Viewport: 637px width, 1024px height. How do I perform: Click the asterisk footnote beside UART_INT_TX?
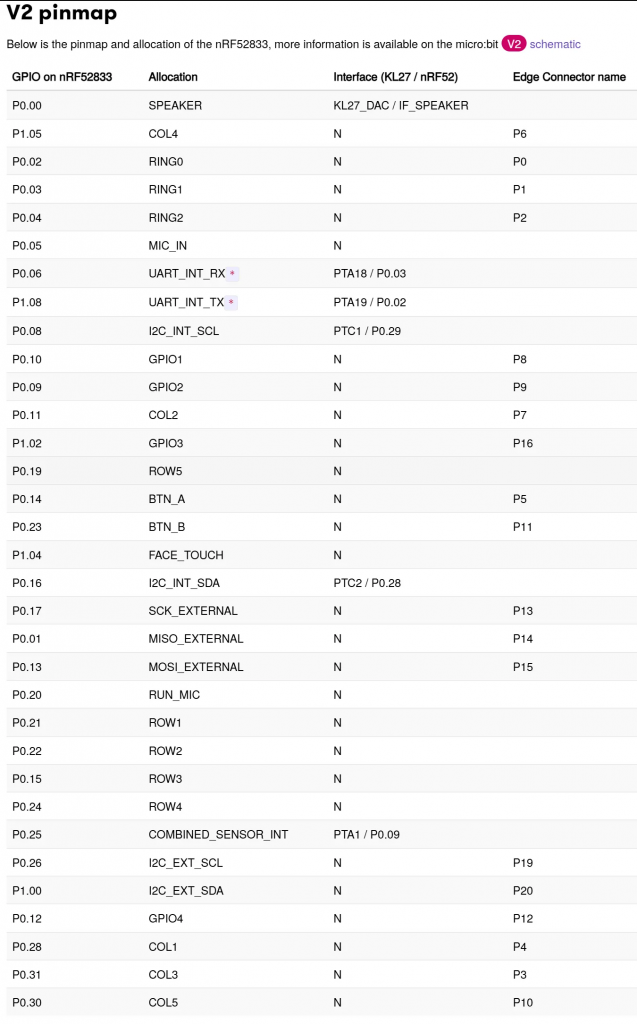point(232,302)
